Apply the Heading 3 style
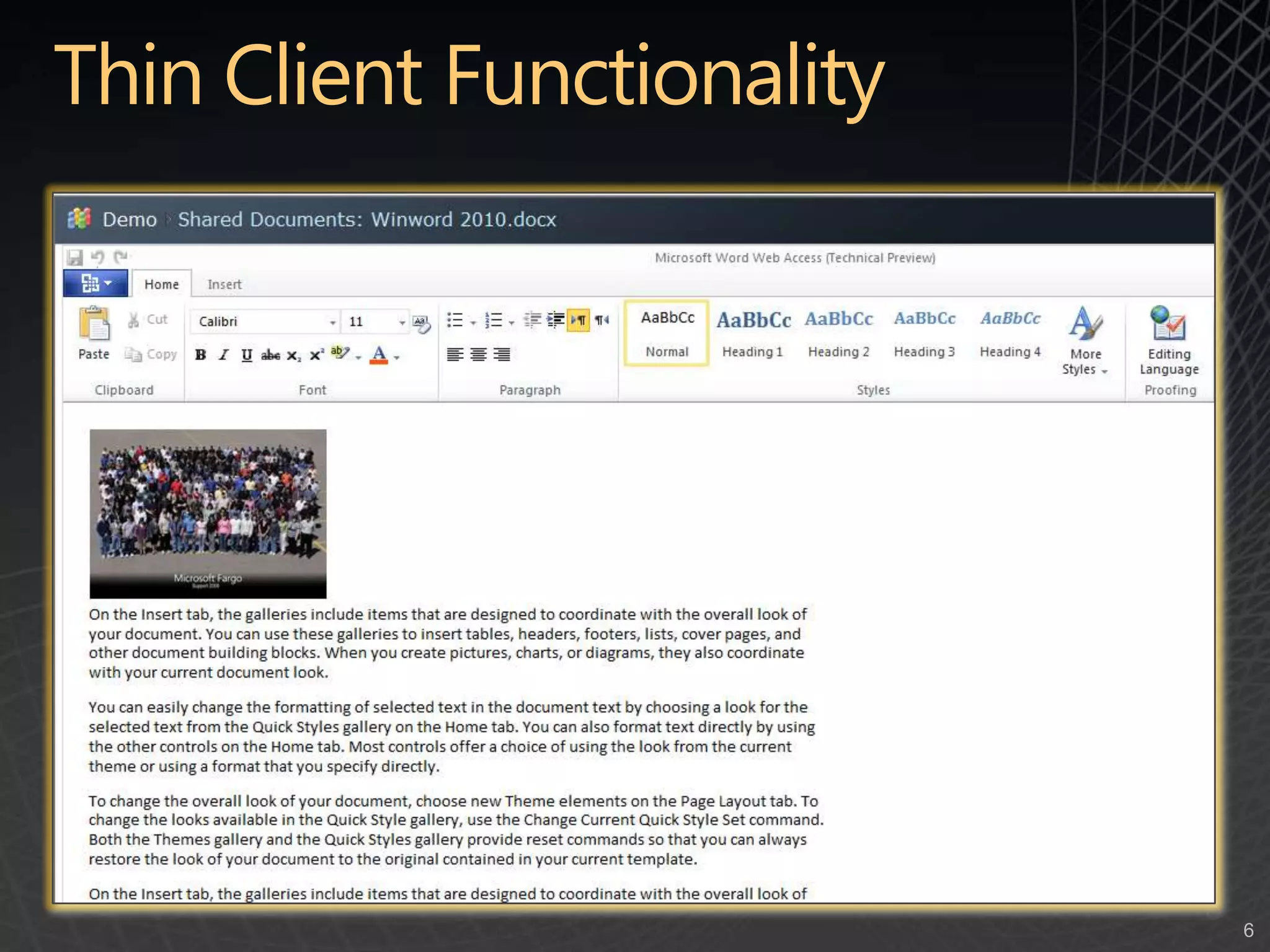Viewport: 1270px width, 952px height. (x=924, y=334)
